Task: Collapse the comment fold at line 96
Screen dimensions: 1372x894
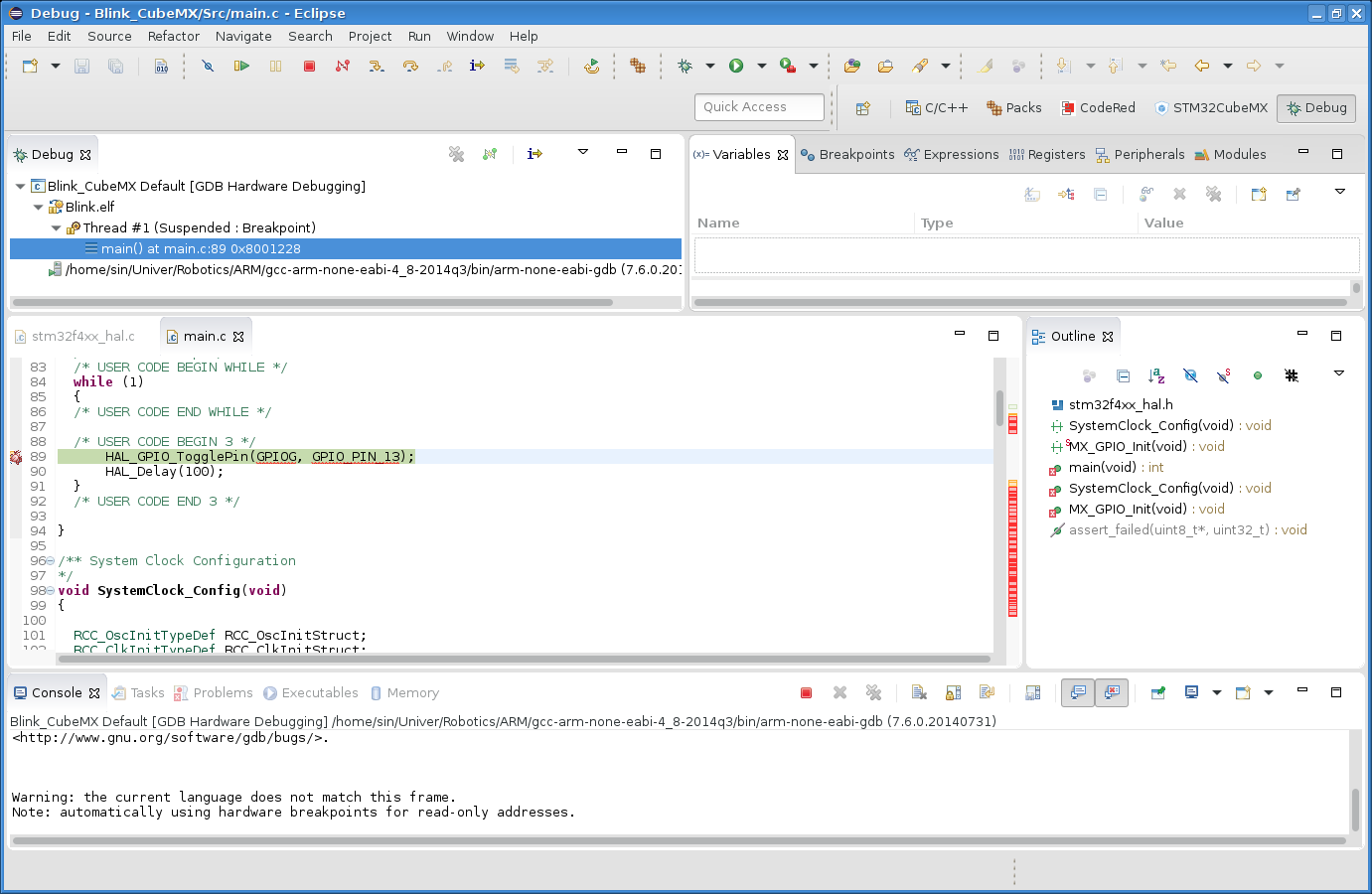Action: click(51, 561)
